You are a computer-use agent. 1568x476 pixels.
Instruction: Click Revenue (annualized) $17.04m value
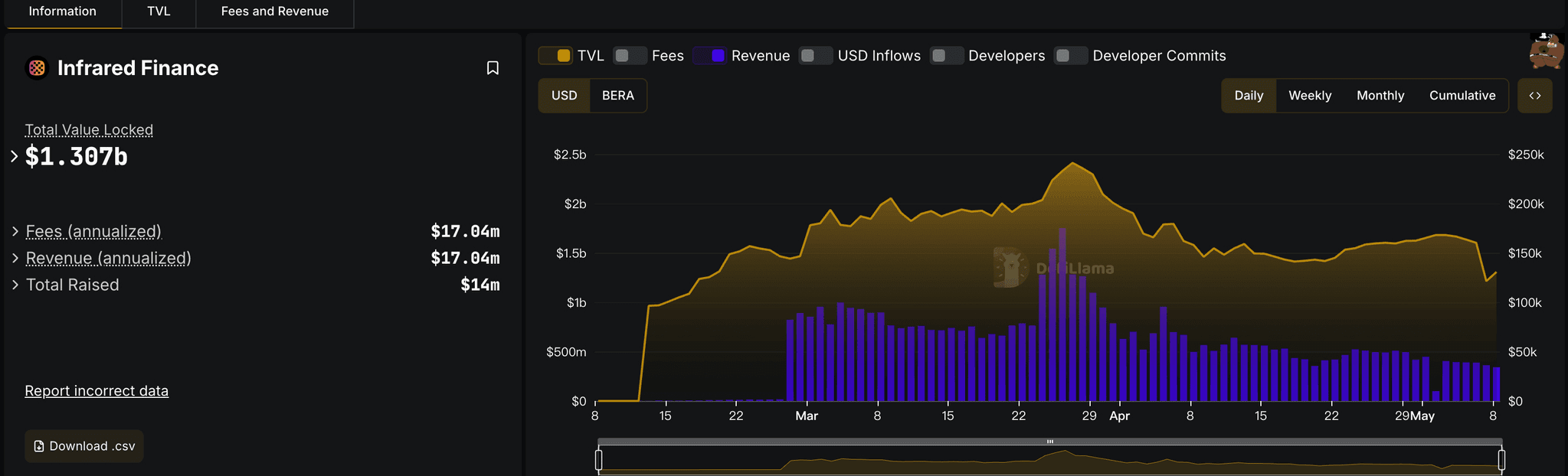coord(465,258)
